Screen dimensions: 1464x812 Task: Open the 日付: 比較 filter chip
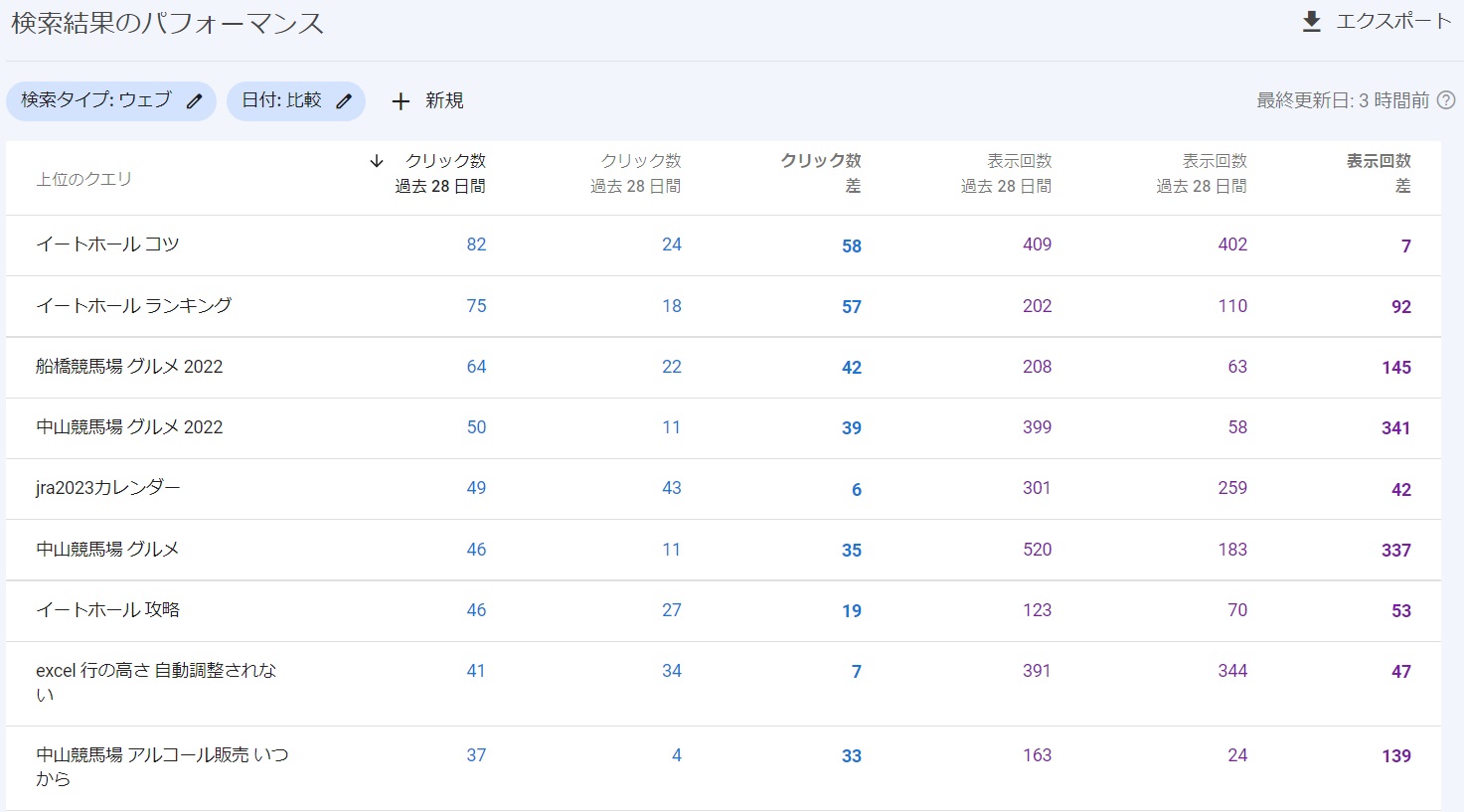click(281, 100)
